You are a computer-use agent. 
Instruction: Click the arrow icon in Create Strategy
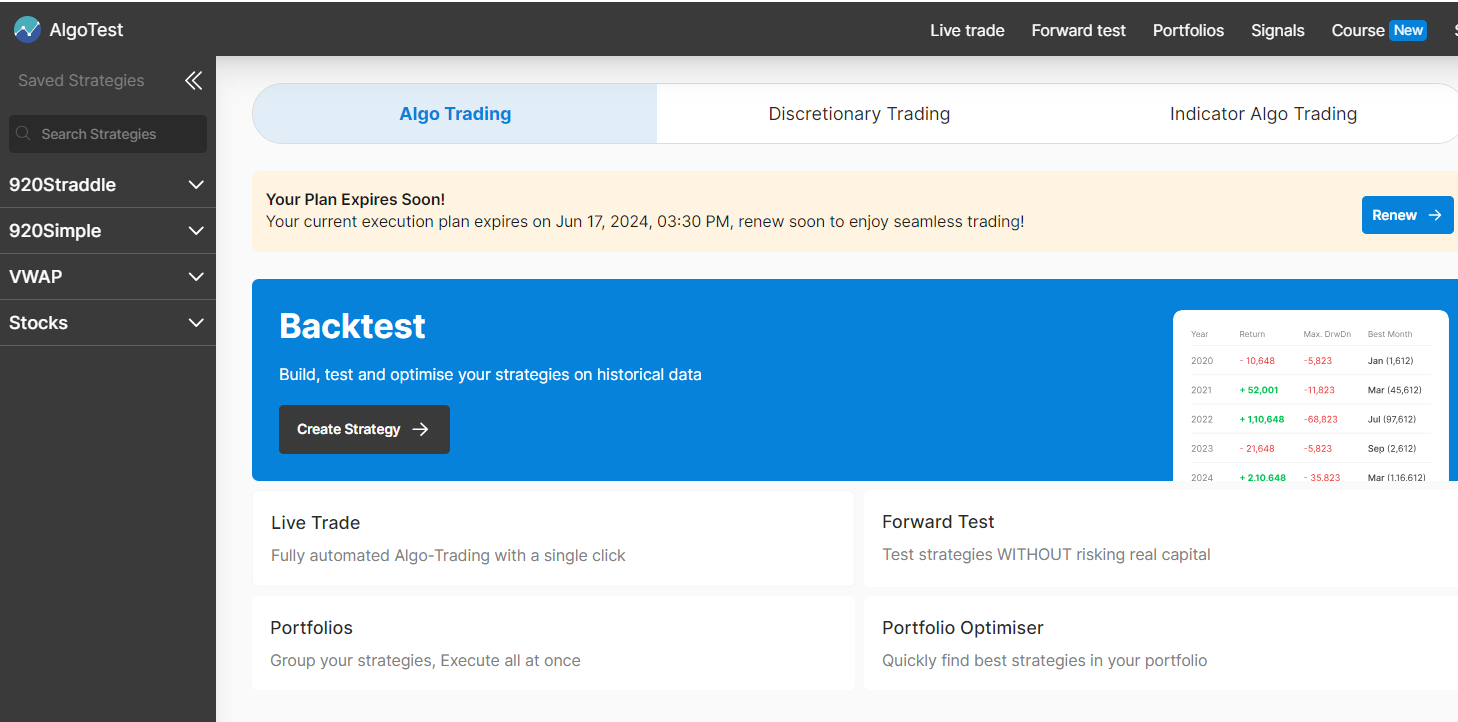click(421, 429)
